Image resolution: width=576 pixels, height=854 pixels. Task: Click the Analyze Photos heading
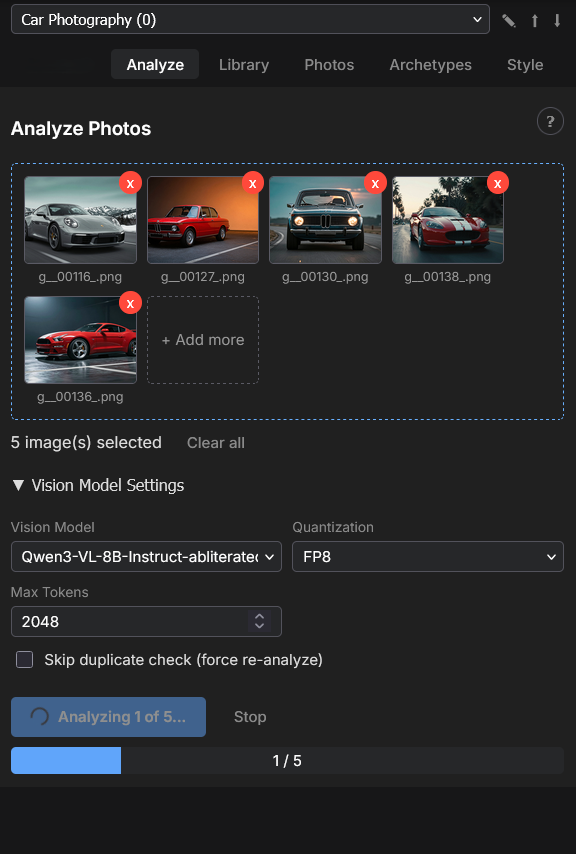(x=81, y=129)
